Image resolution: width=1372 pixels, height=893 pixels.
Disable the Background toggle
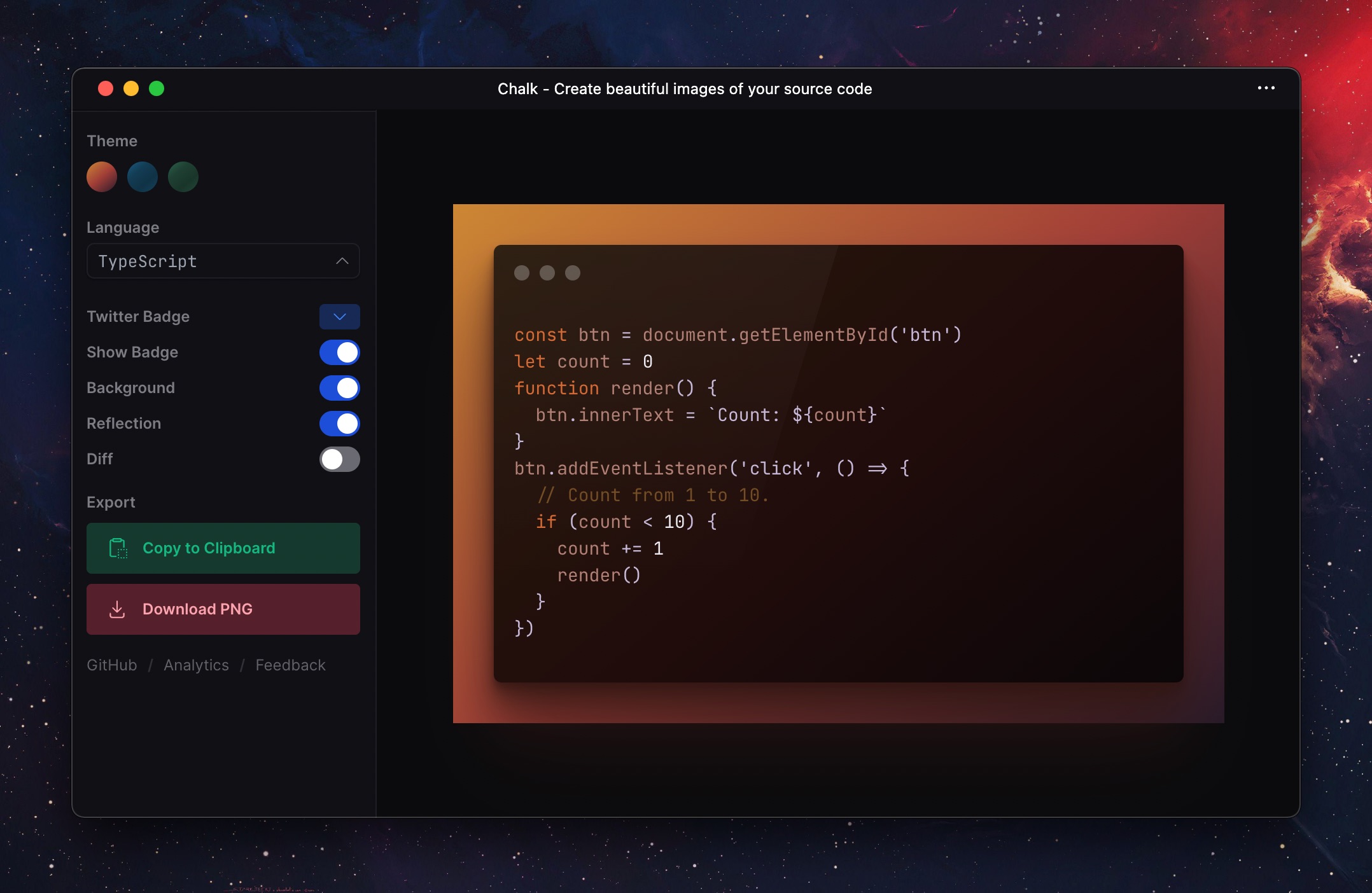point(339,388)
